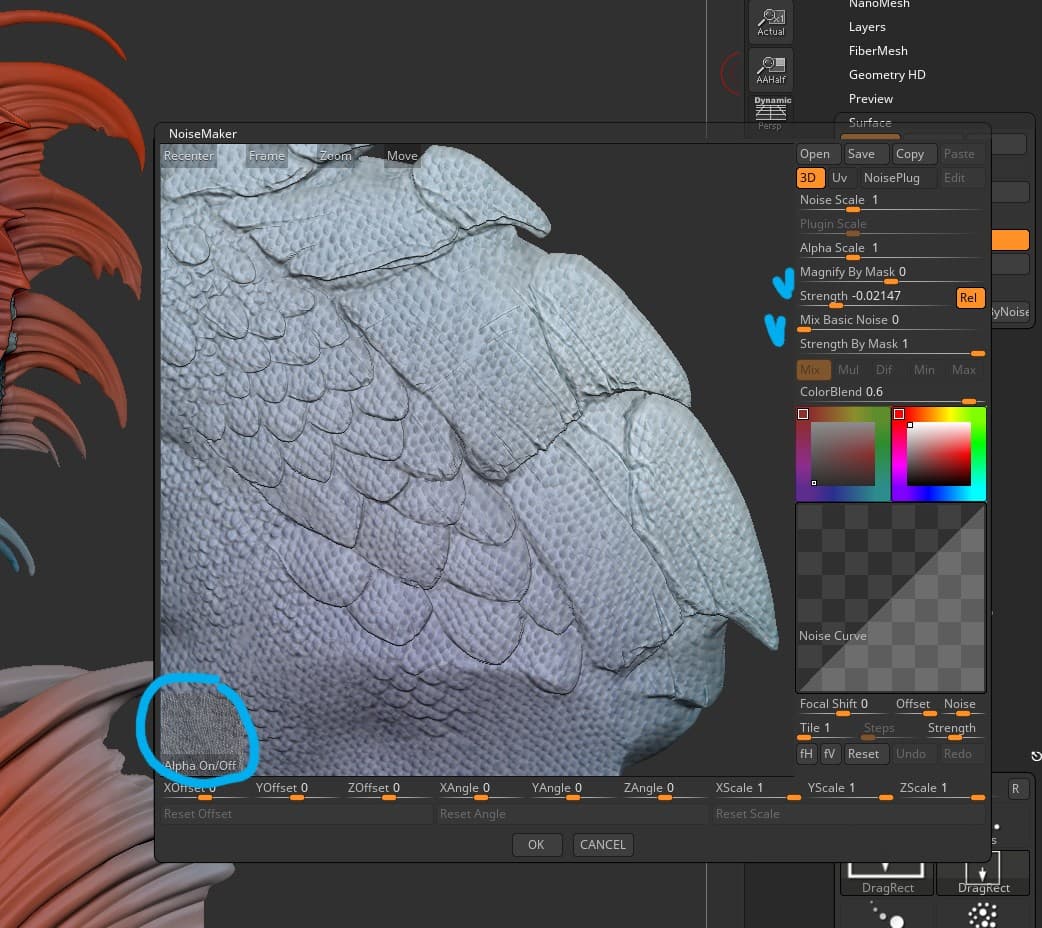Expand the FiberMesh subpalette
The width and height of the screenshot is (1042, 928).
(x=878, y=51)
